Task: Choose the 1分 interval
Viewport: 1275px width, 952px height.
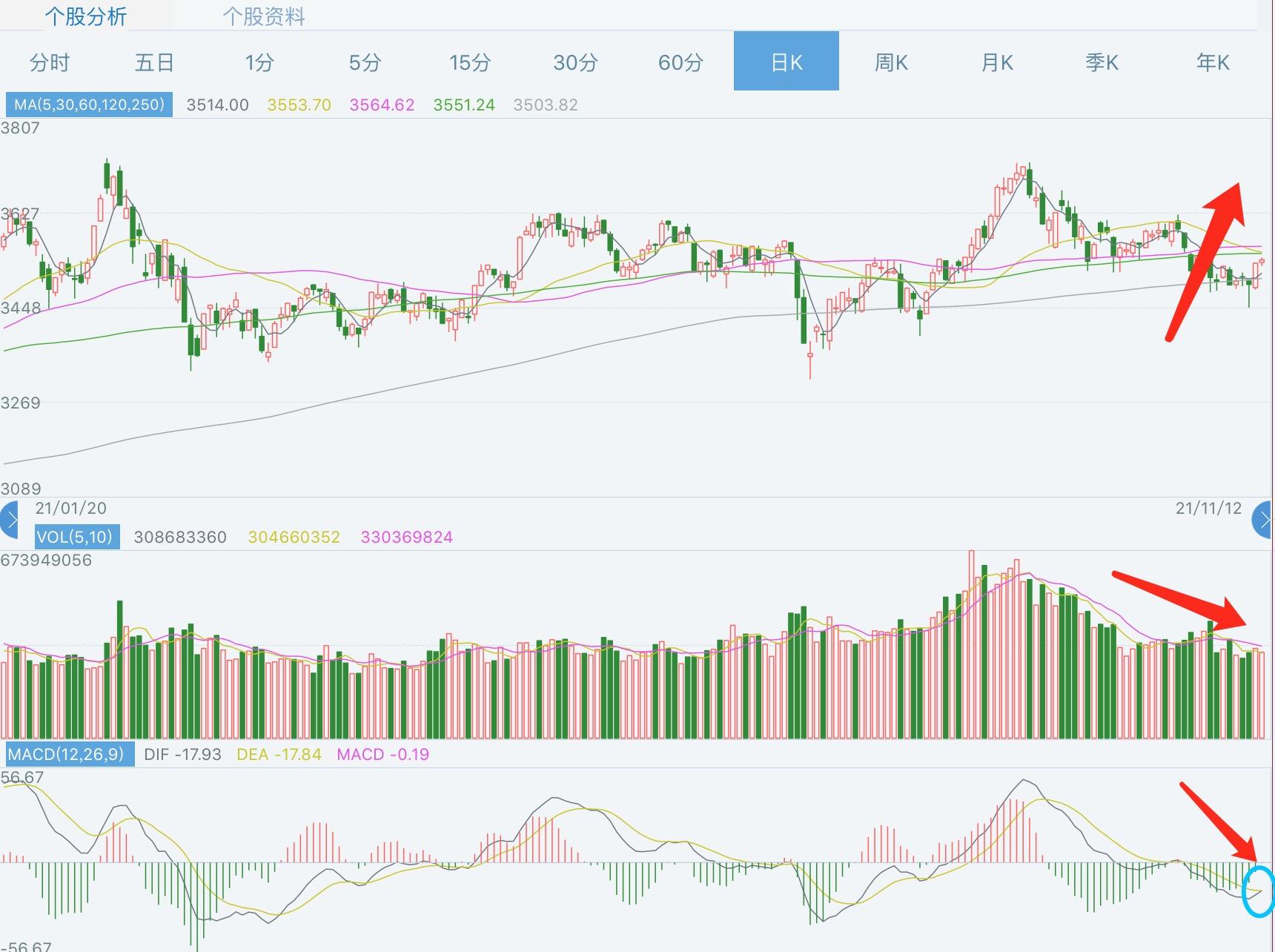Action: pos(259,62)
